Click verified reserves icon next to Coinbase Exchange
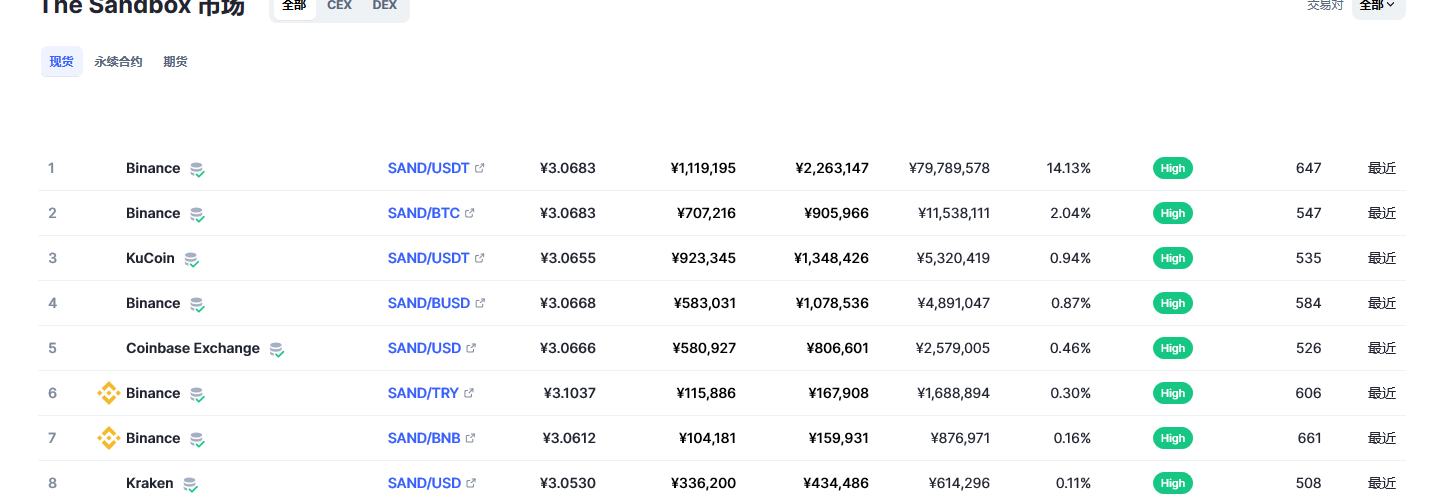The width and height of the screenshot is (1450, 500). (276, 349)
